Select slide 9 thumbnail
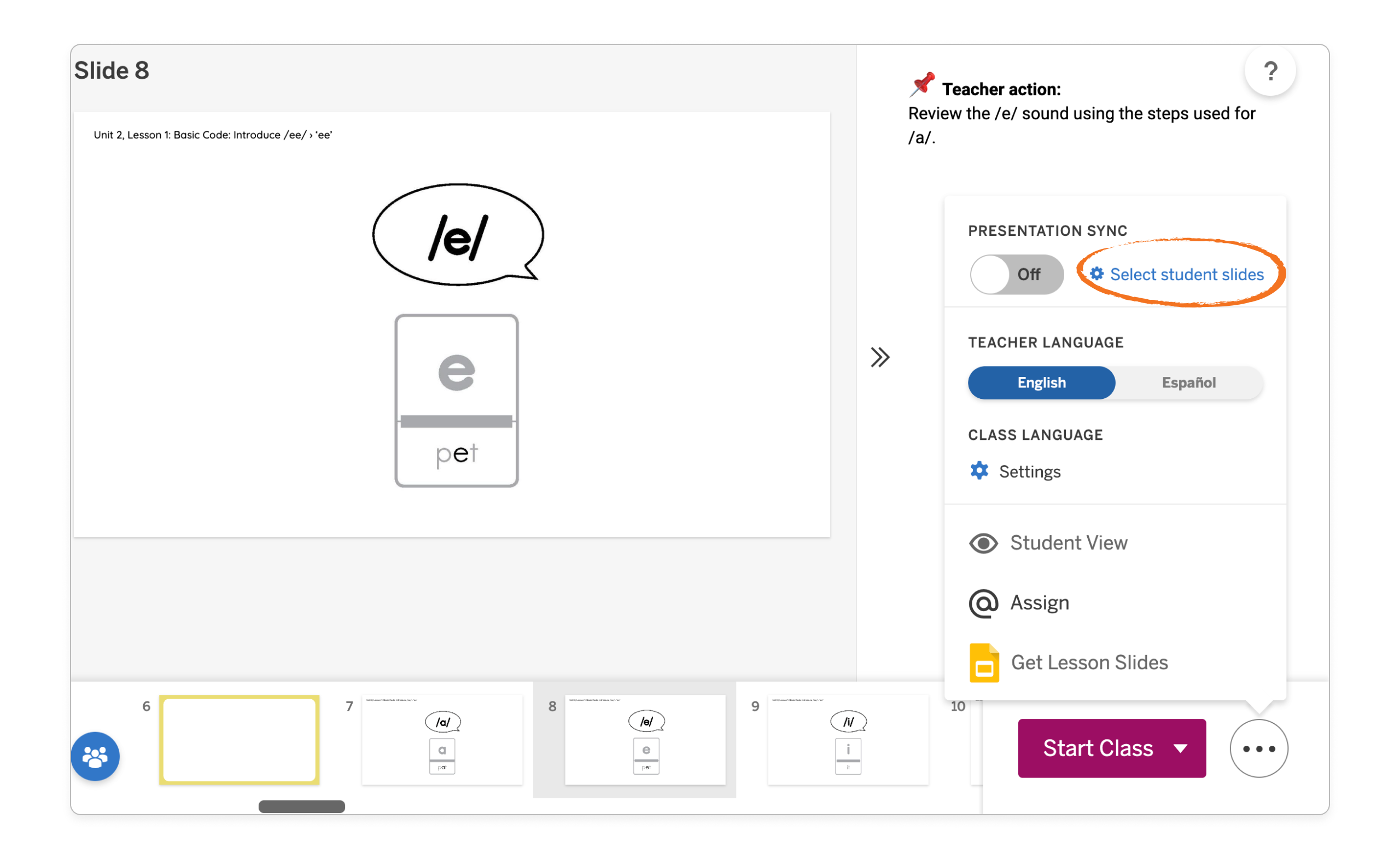The width and height of the screenshot is (1400, 859). tap(848, 740)
